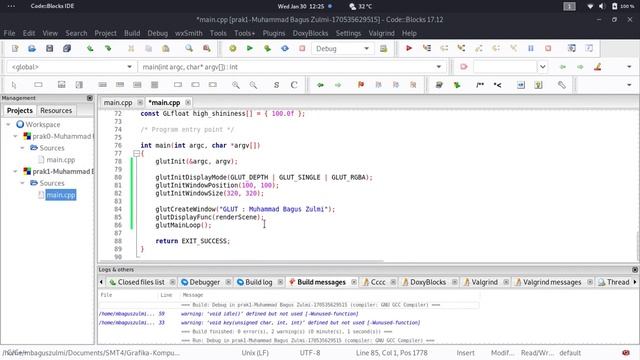Collapse the Workspace tree node
The image size is (640, 360).
[8, 124]
